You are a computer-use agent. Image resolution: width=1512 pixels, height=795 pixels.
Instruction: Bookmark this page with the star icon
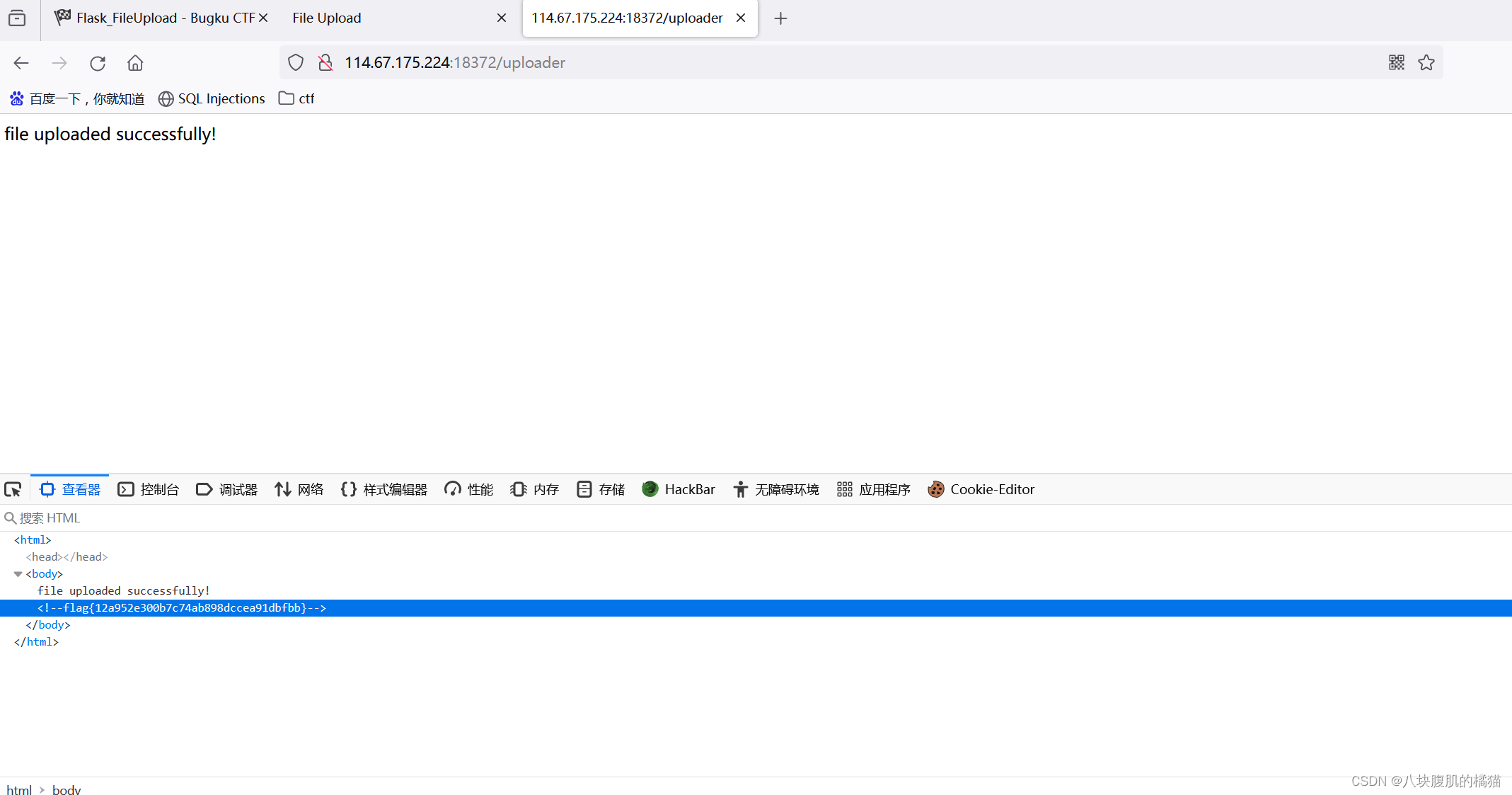click(x=1426, y=62)
